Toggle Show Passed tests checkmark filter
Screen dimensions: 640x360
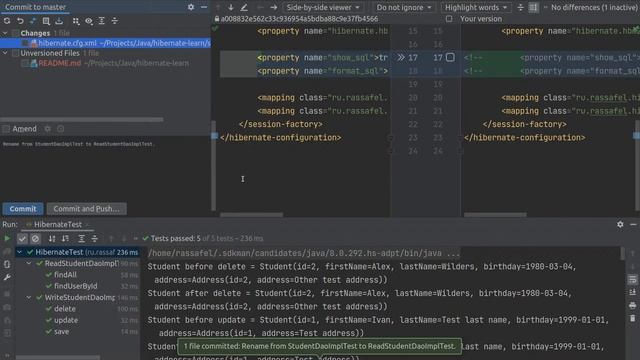click(x=22, y=238)
